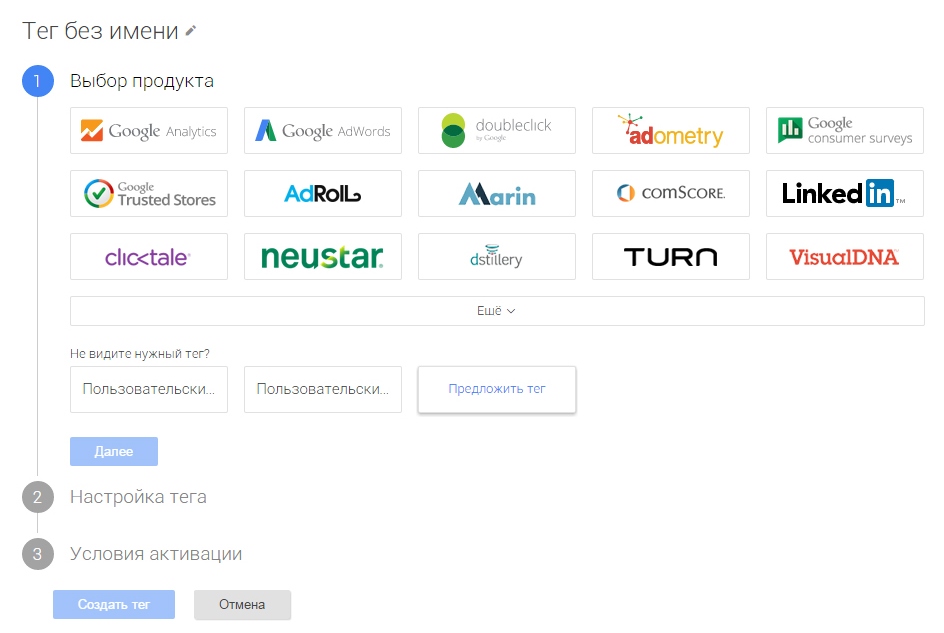Click the second 'Пользовательски...' tag button
The image size is (944, 633).
[x=323, y=389]
